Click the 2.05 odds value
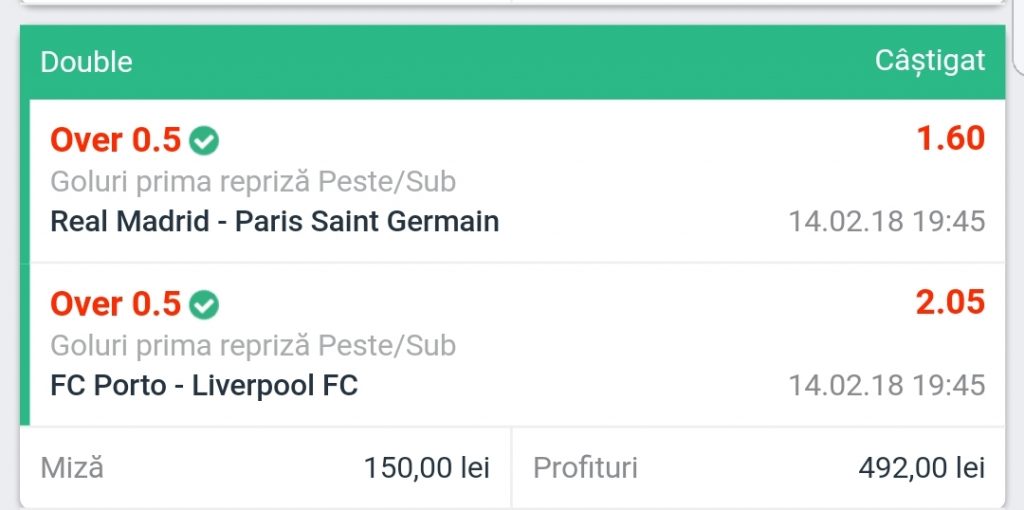The width and height of the screenshot is (1024, 510). pos(950,302)
